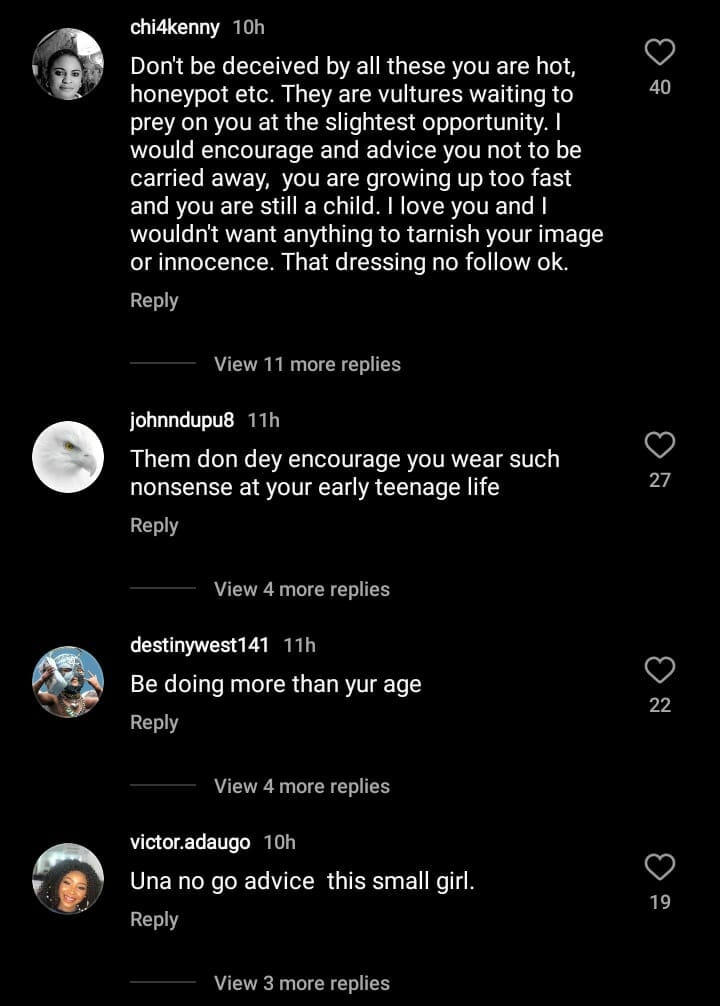Open johnndupu8's eagle avatar
The width and height of the screenshot is (720, 1006).
coord(68,457)
